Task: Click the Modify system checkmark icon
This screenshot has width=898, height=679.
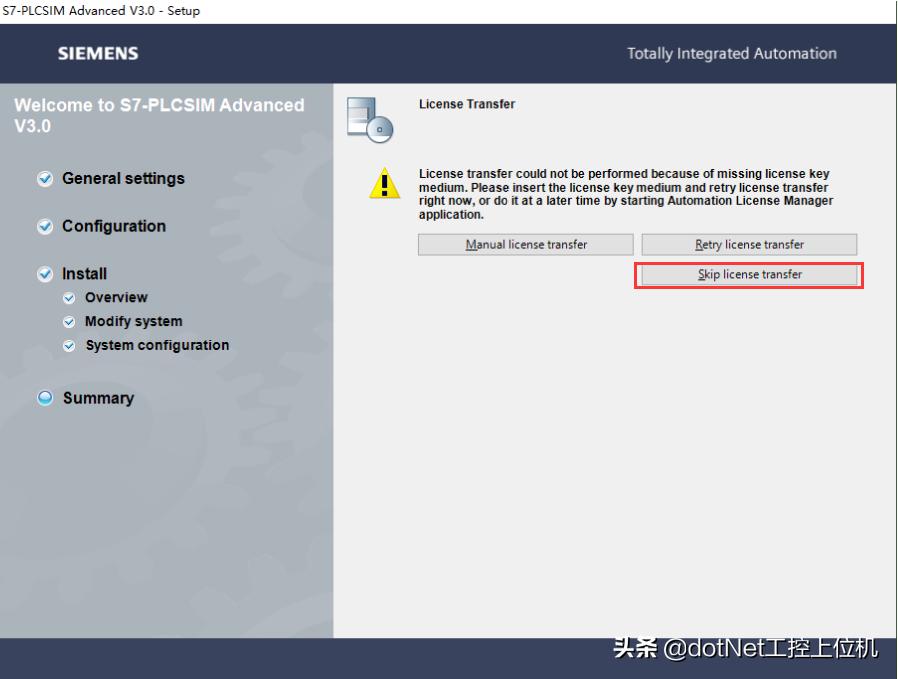Action: point(69,322)
